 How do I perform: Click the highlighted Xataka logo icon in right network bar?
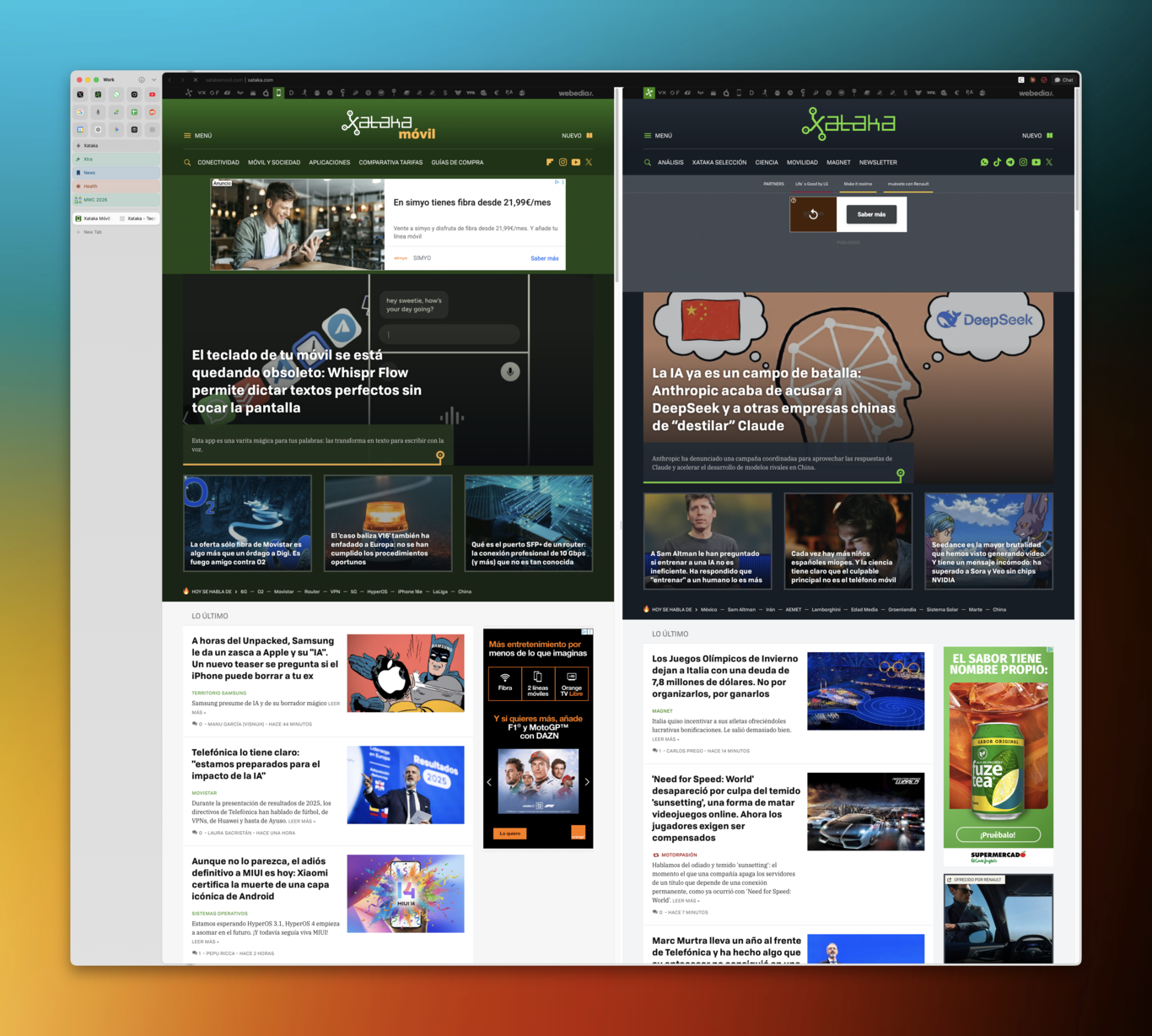[649, 93]
